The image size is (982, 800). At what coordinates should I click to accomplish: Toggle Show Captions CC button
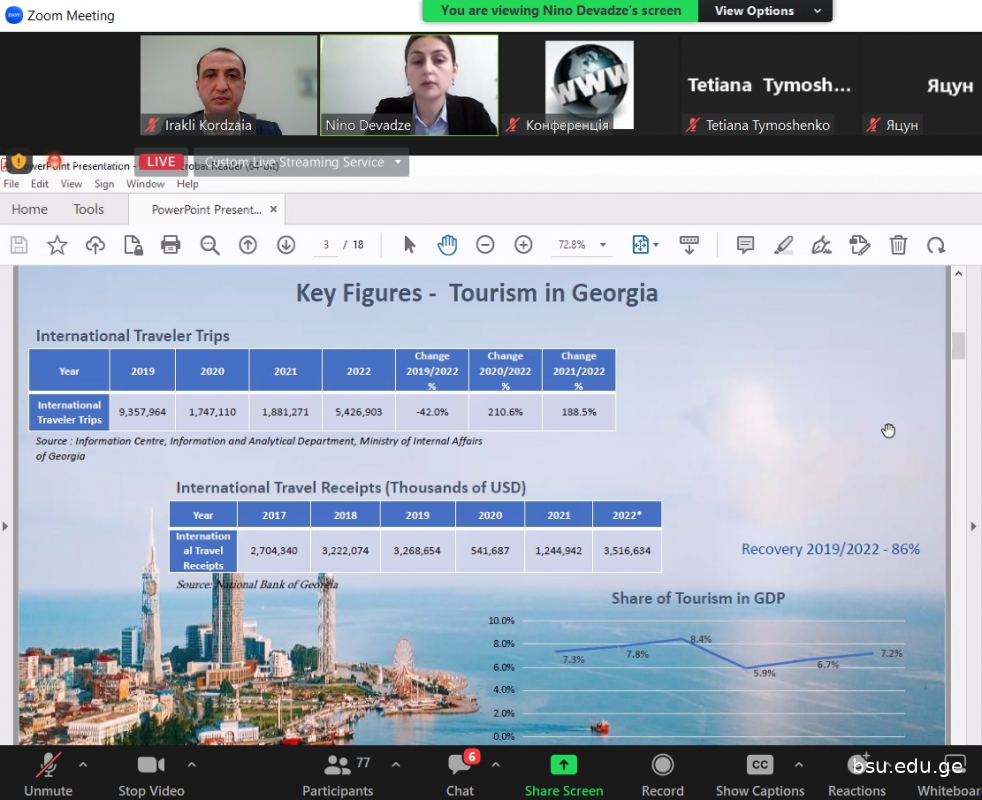point(760,773)
